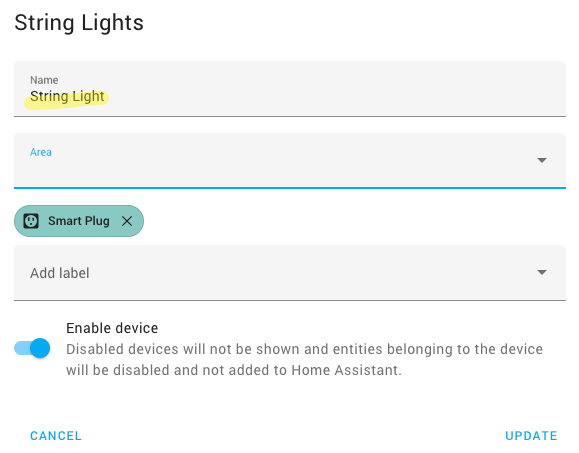
Task: Remove the Smart Plug label with X
Action: tap(127, 221)
